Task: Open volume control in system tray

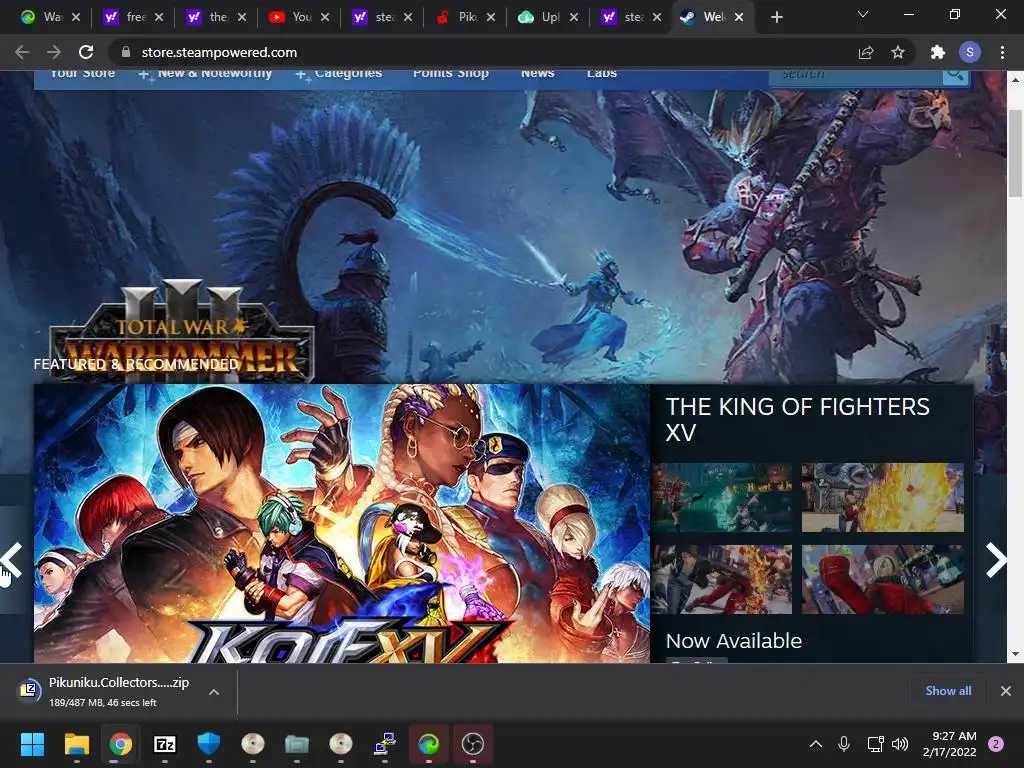Action: pos(900,743)
